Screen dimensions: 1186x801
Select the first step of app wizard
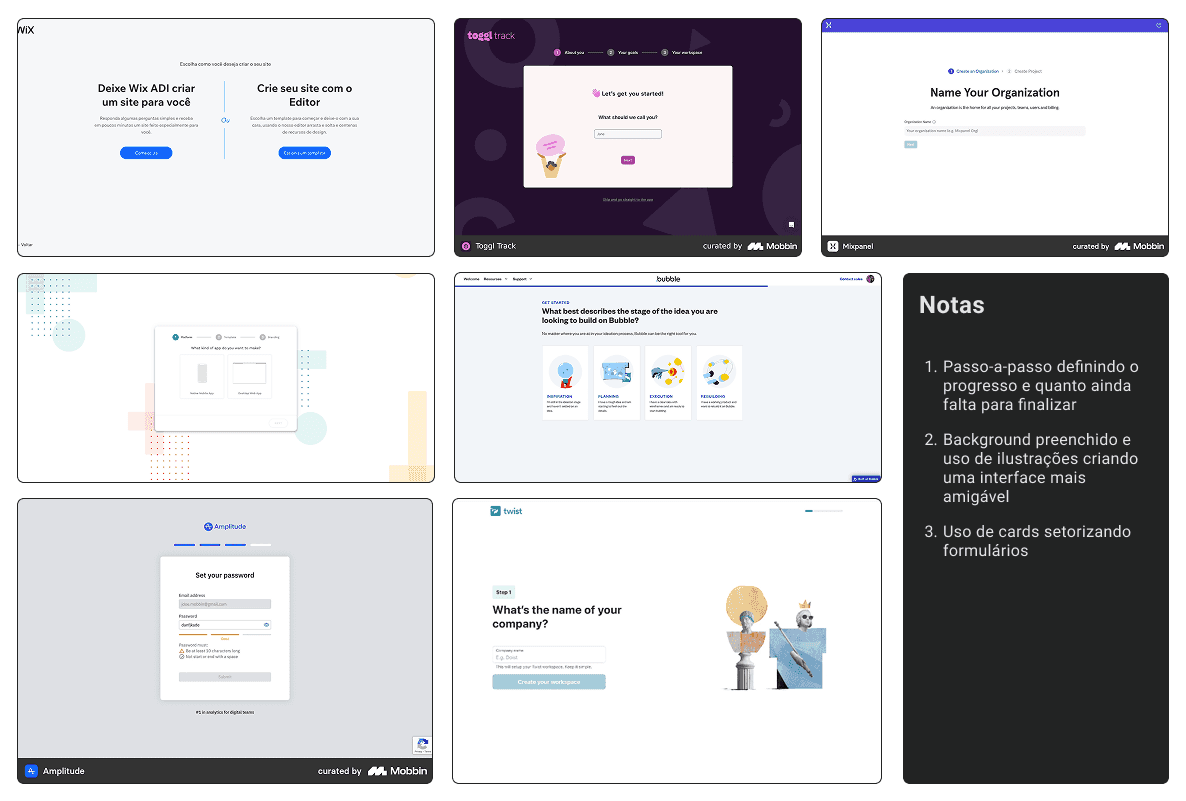tap(182, 337)
